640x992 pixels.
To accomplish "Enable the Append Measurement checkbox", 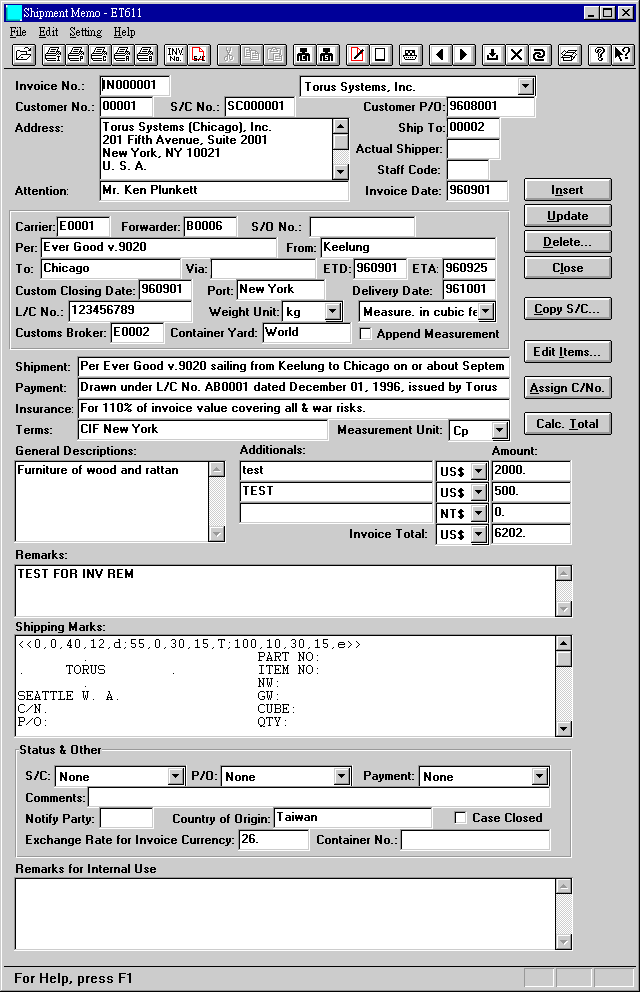I will [366, 333].
